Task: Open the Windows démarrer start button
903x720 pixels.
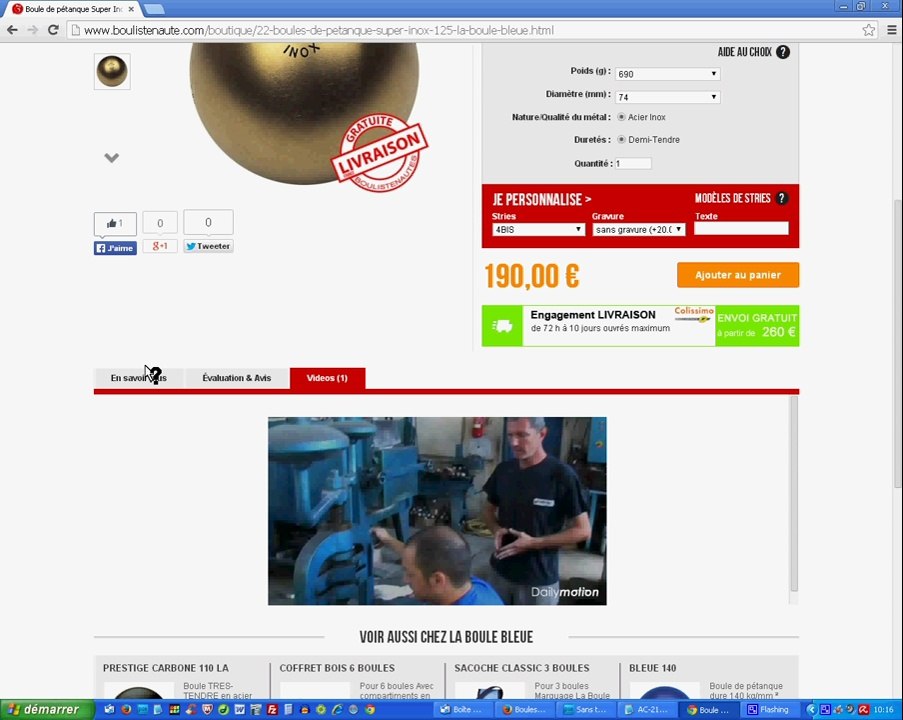Action: point(47,710)
